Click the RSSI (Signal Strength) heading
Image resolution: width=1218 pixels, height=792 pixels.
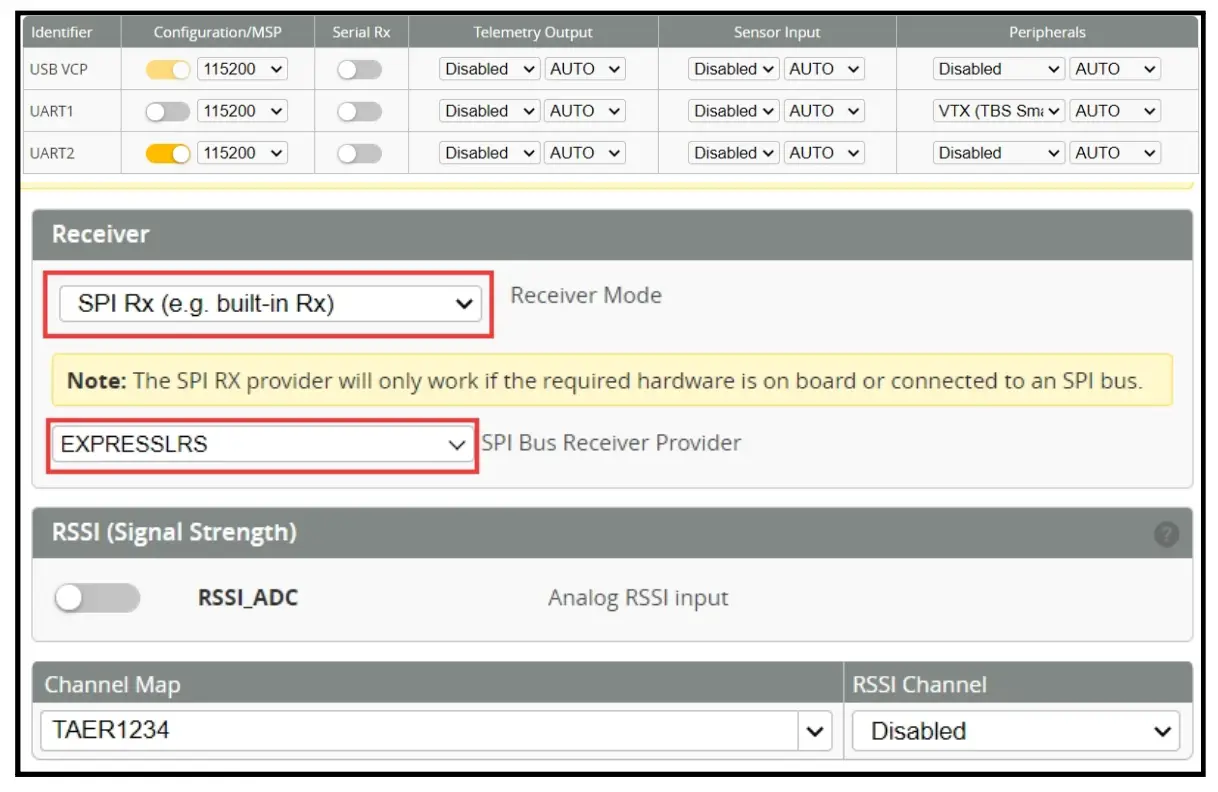coord(174,532)
